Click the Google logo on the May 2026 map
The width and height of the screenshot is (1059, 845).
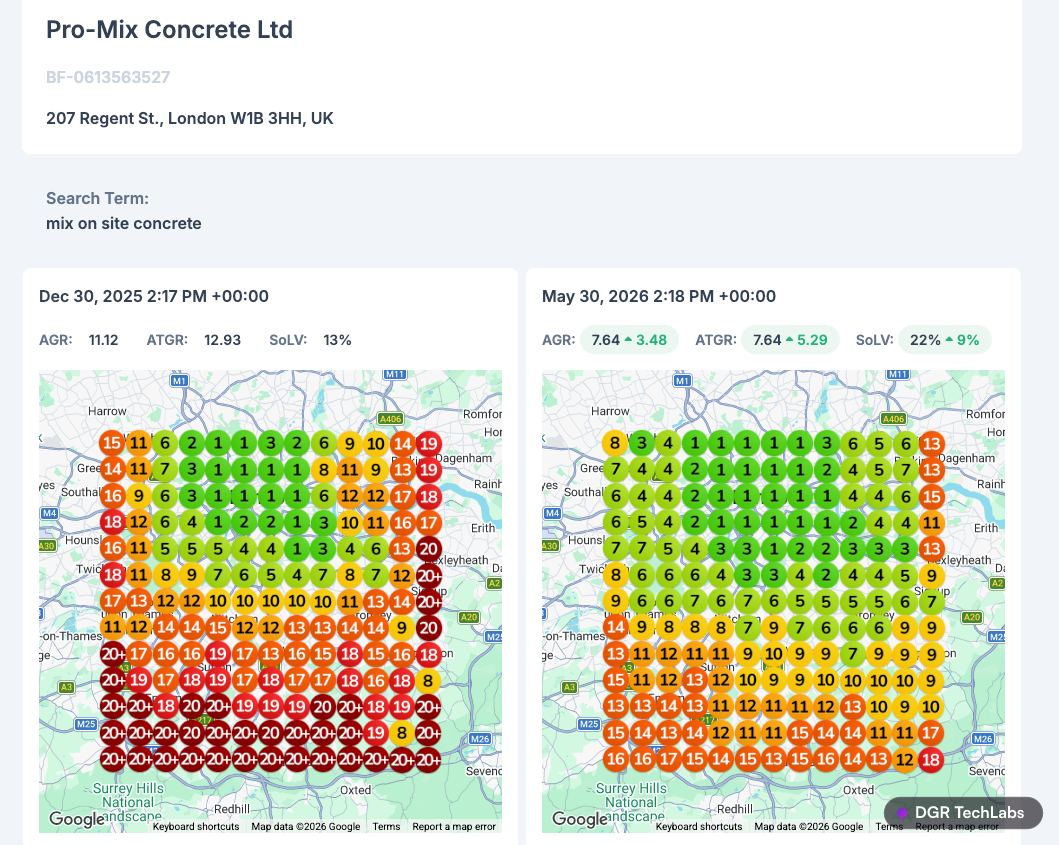click(579, 819)
